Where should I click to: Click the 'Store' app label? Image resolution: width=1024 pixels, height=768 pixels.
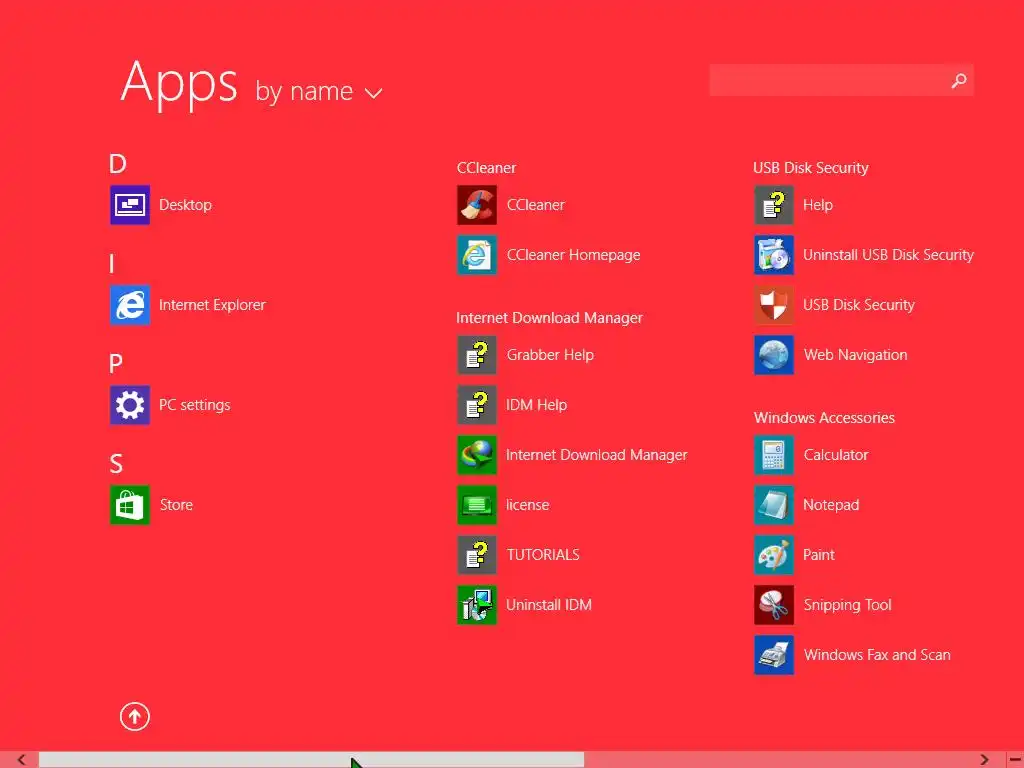[176, 505]
